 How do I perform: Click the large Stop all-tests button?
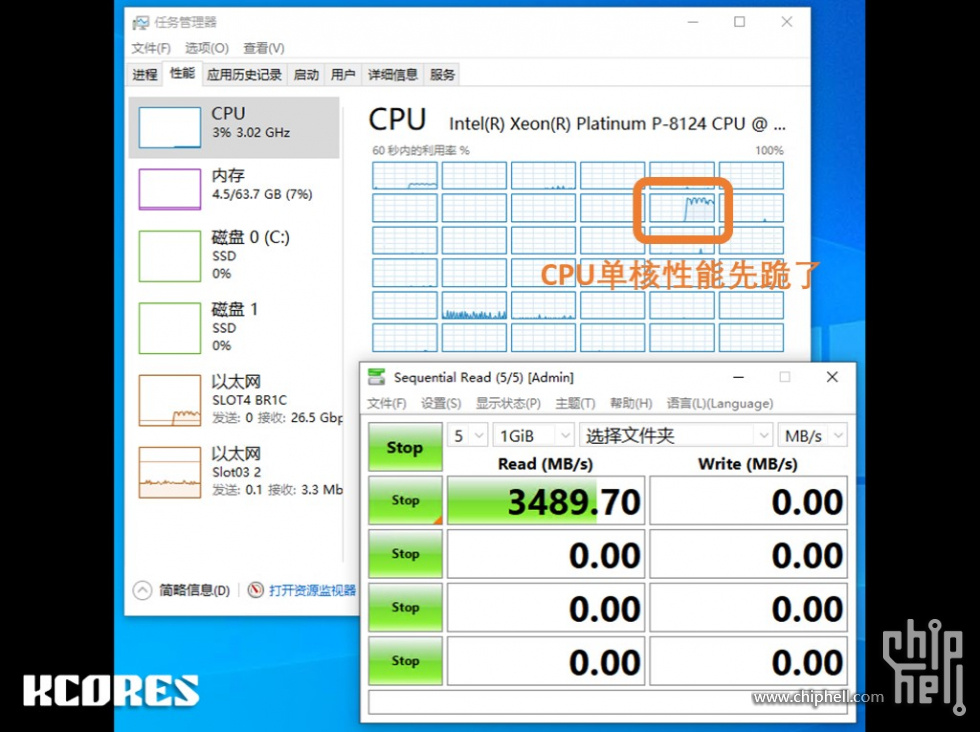(x=405, y=447)
